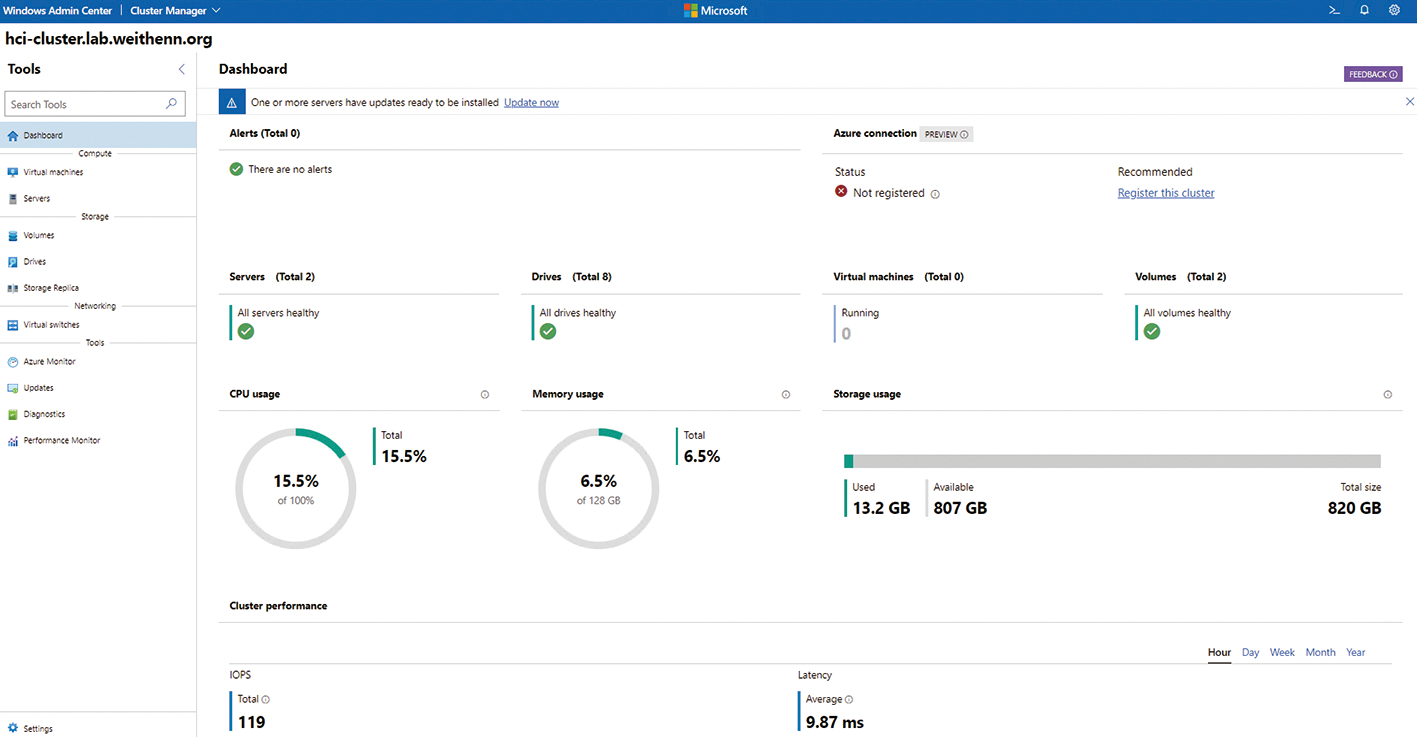This screenshot has width=1417, height=737.
Task: Open the notifications bell
Action: click(1364, 10)
